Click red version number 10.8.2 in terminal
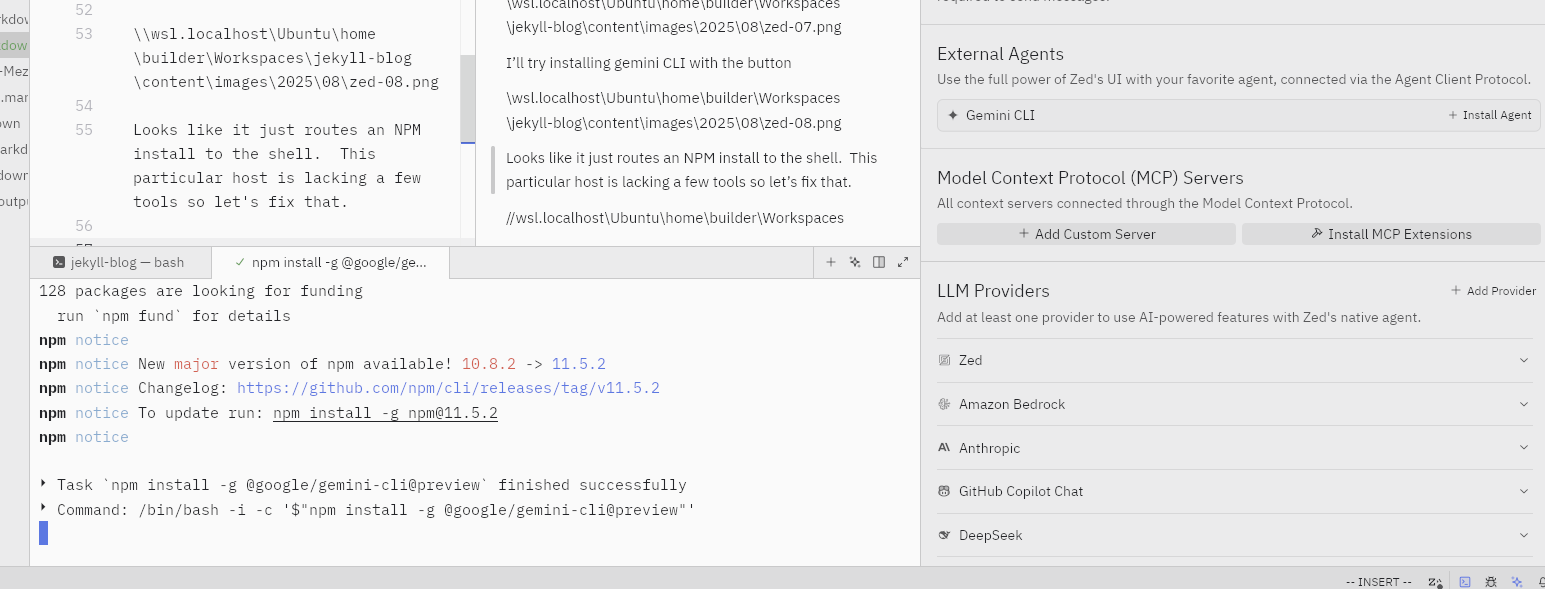The height and width of the screenshot is (589, 1545). pyautogui.click(x=489, y=364)
